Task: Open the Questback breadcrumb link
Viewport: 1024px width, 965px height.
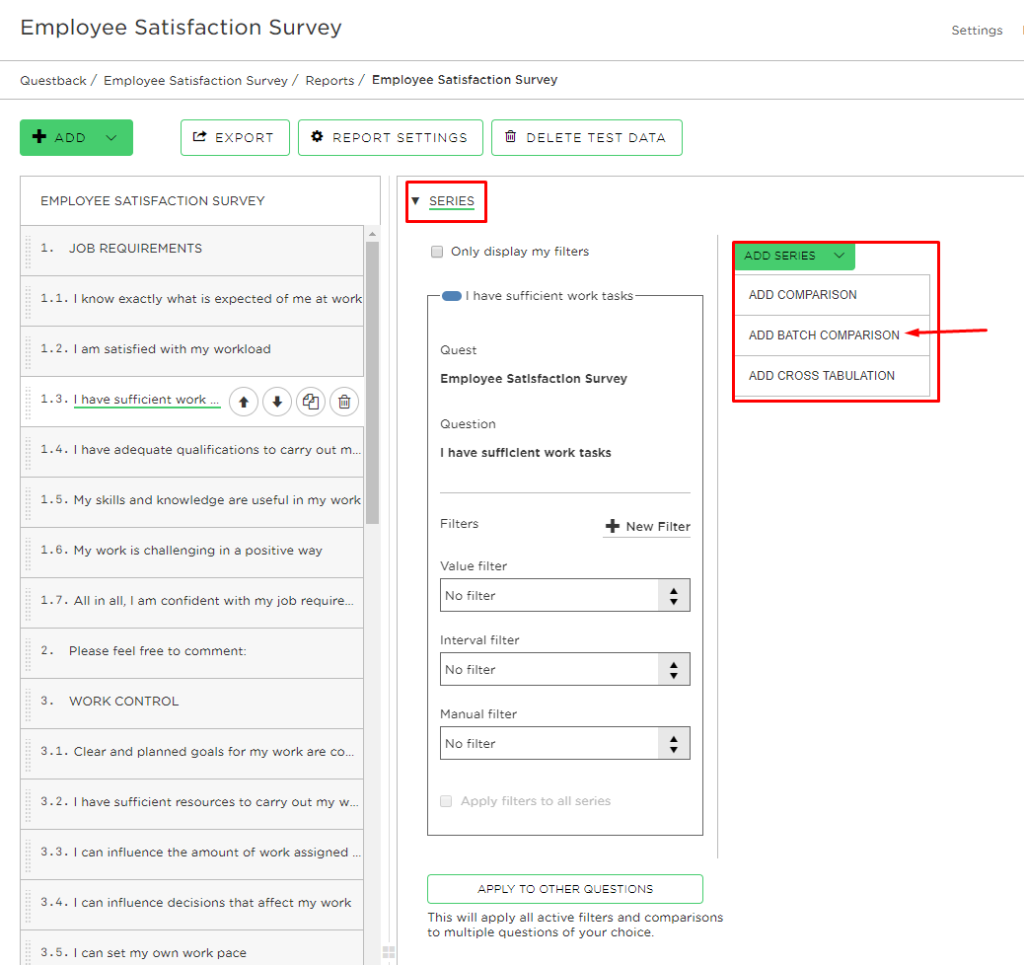Action: (52, 80)
